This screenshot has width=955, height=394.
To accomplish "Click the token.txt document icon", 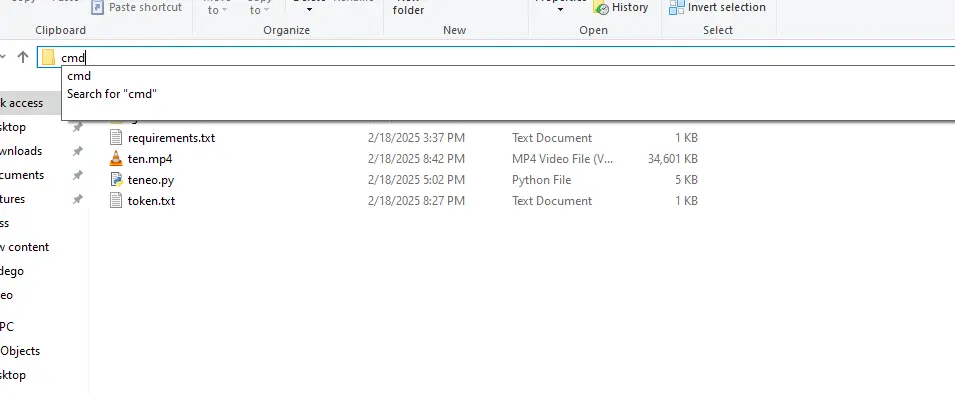I will tap(116, 200).
